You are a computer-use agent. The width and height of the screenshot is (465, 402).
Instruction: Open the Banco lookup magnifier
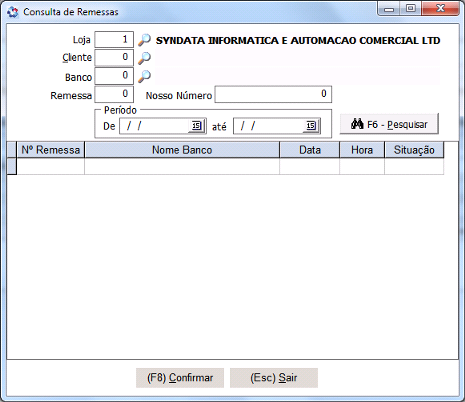(144, 76)
